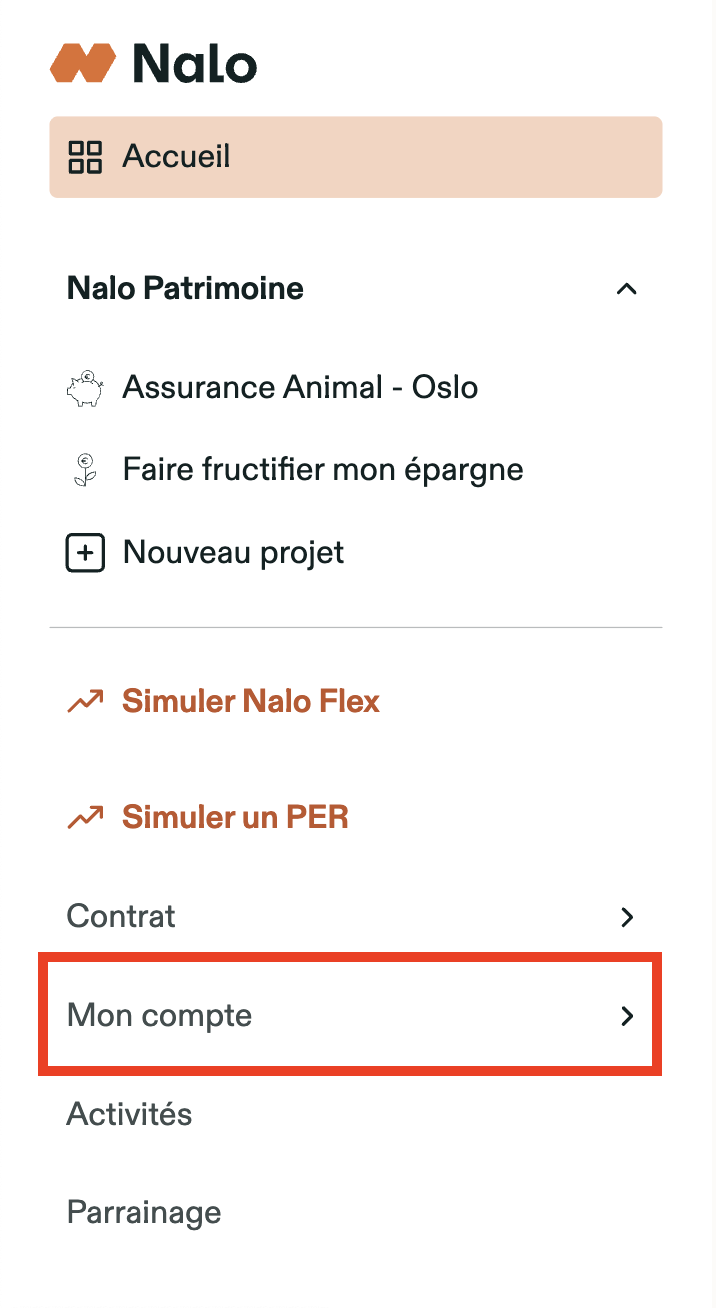Open the Simuler Nalo Flex link
Screen dimensions: 716x1308
[x=251, y=702]
